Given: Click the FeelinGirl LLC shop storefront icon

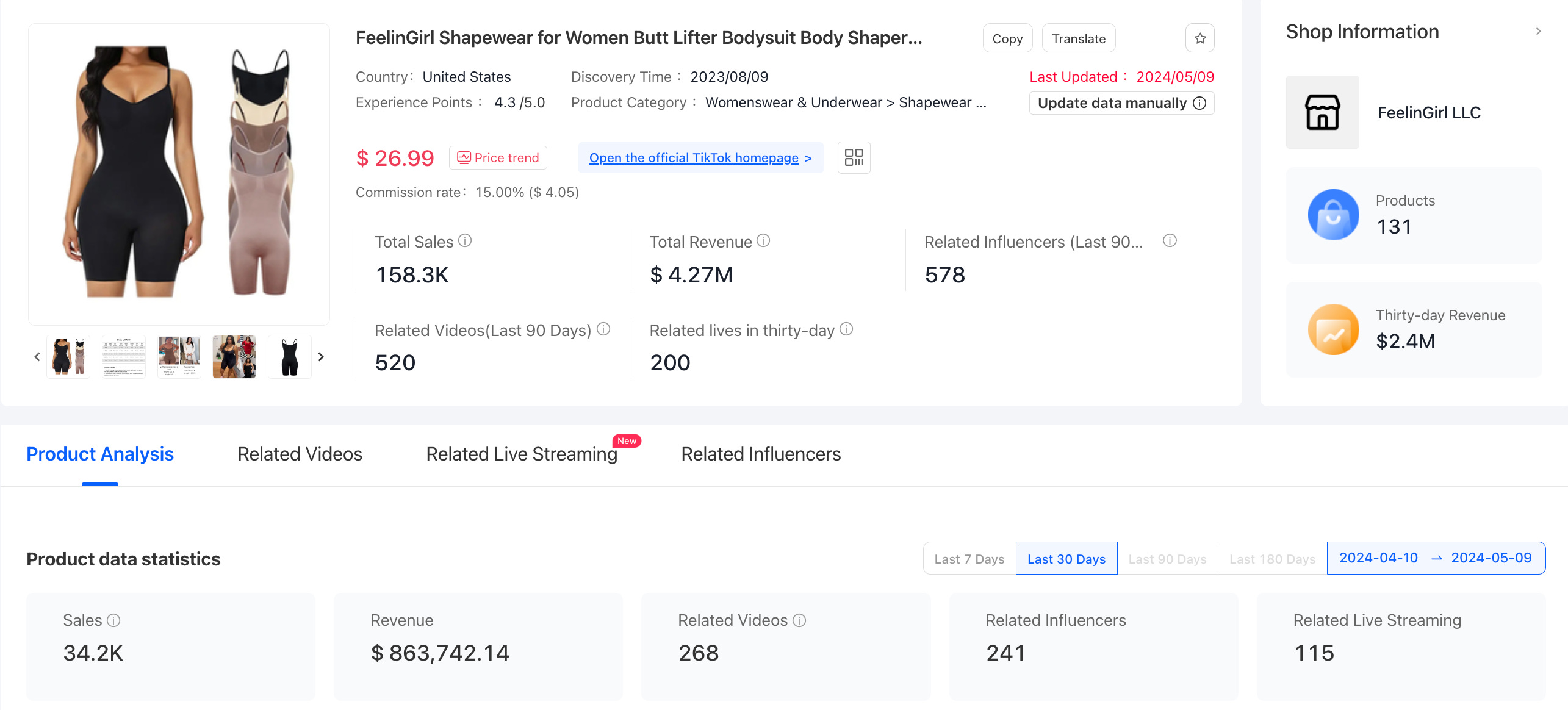Looking at the screenshot, I should [x=1322, y=112].
